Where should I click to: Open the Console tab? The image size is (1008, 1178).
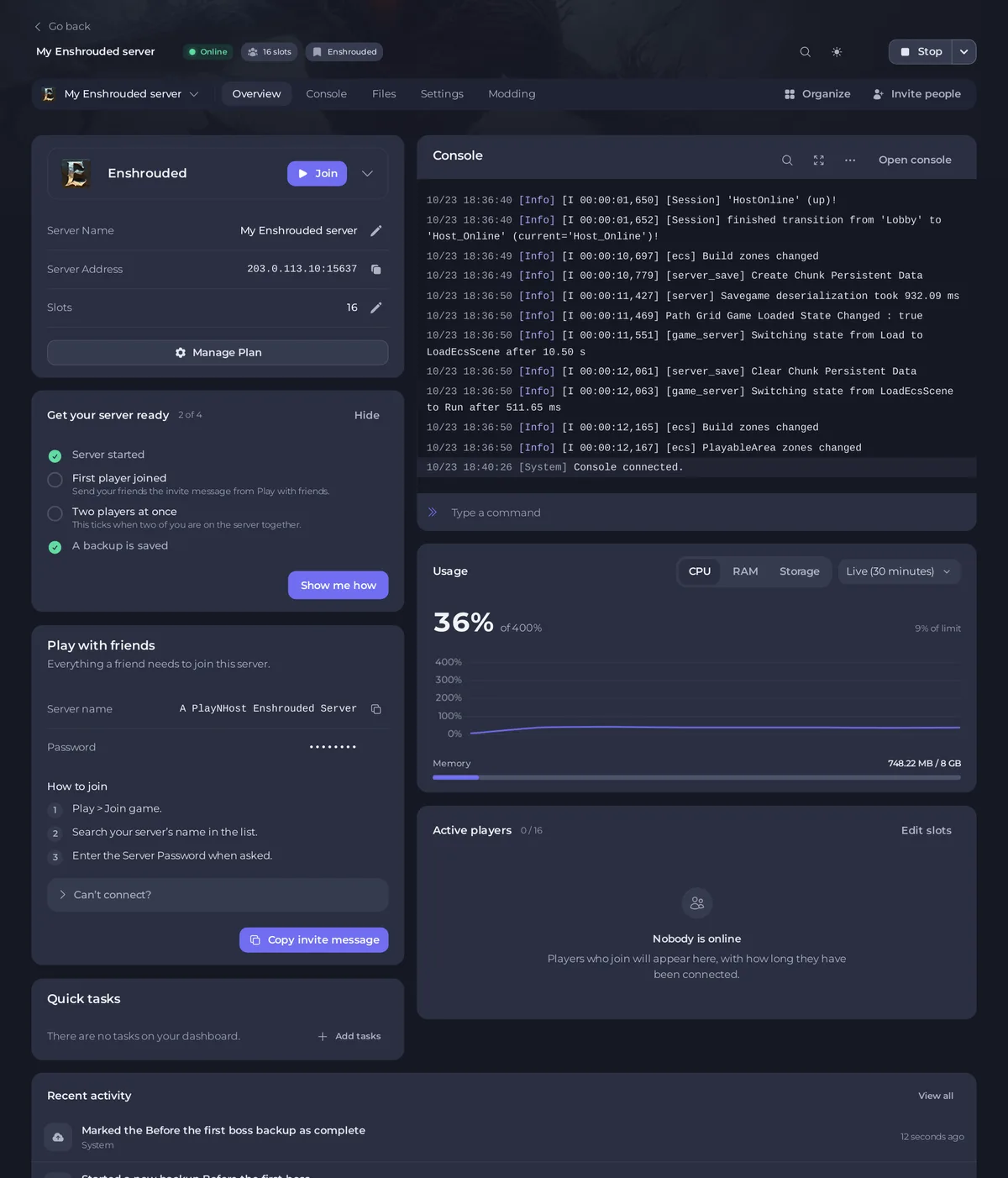[327, 94]
